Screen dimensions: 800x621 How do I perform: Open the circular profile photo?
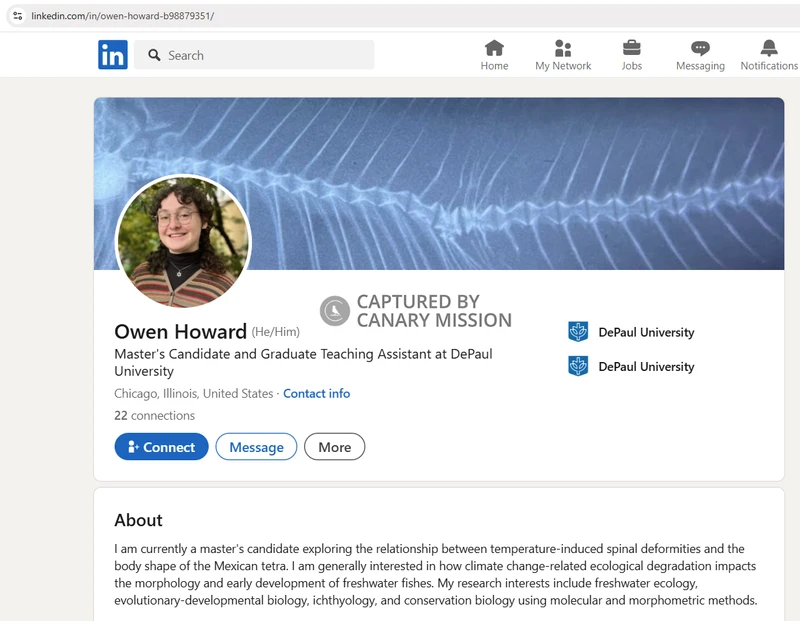click(x=183, y=242)
